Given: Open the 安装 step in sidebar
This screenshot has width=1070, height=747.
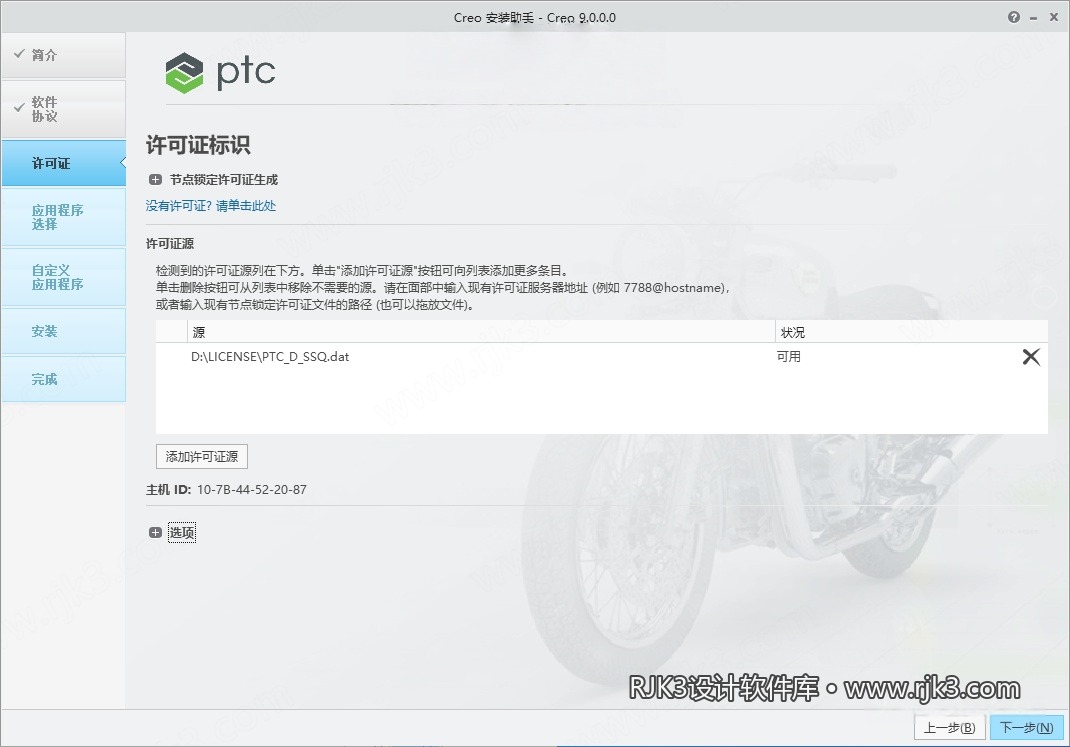Looking at the screenshot, I should pos(63,332).
